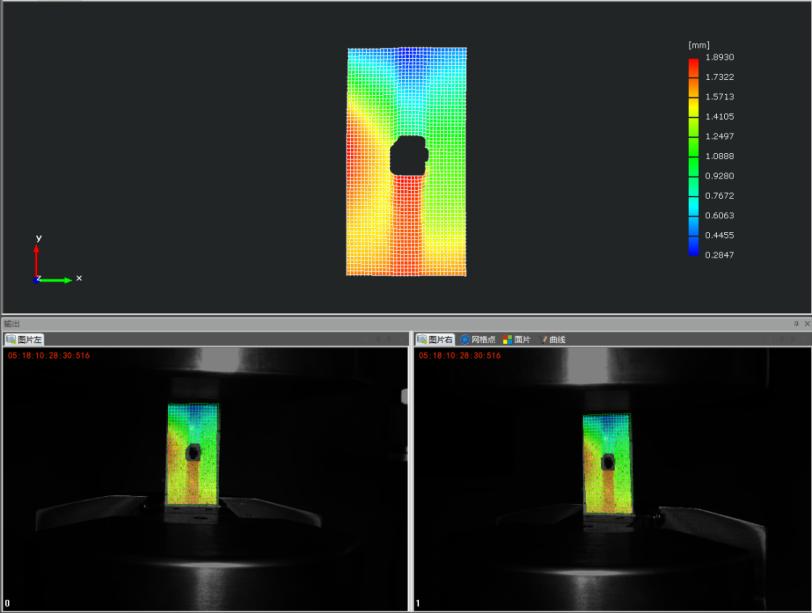This screenshot has width=812, height=613.
Task: Click the blue circle icon on the 网格点 tab
Action: pos(465,340)
